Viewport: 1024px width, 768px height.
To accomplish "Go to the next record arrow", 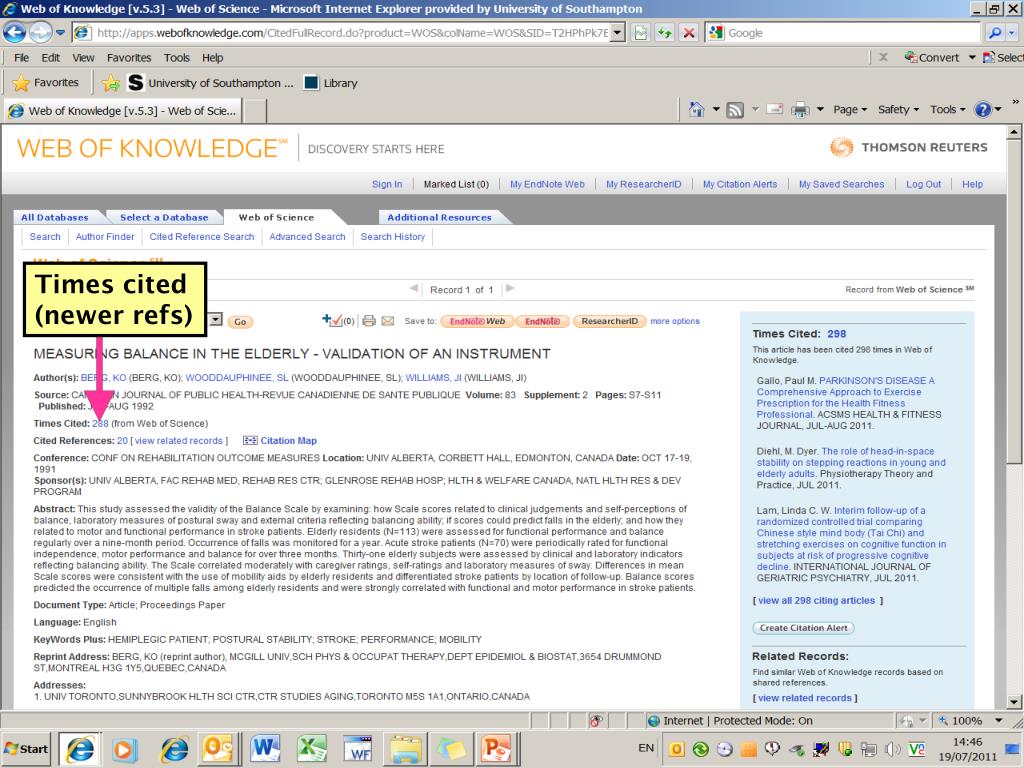I will click(x=510, y=288).
